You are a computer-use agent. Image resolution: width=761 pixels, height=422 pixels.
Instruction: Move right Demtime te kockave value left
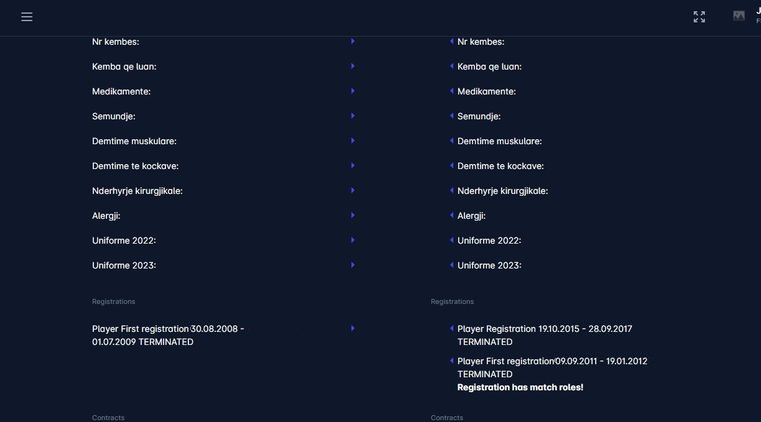tap(451, 165)
